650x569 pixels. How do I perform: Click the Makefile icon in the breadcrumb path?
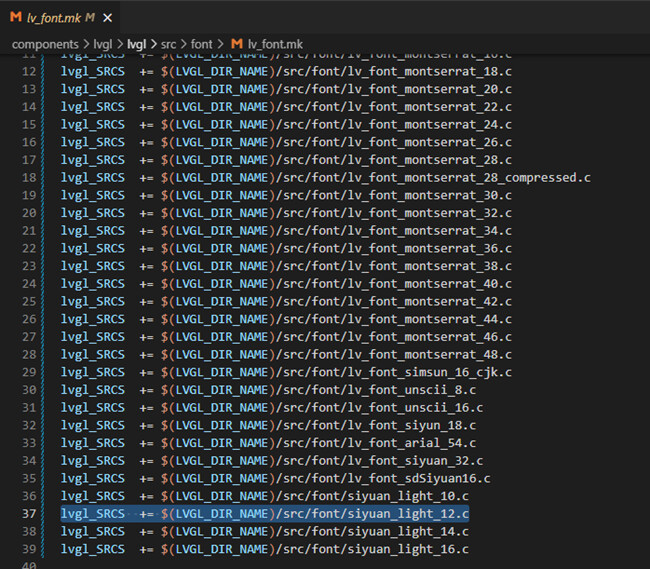(237, 44)
